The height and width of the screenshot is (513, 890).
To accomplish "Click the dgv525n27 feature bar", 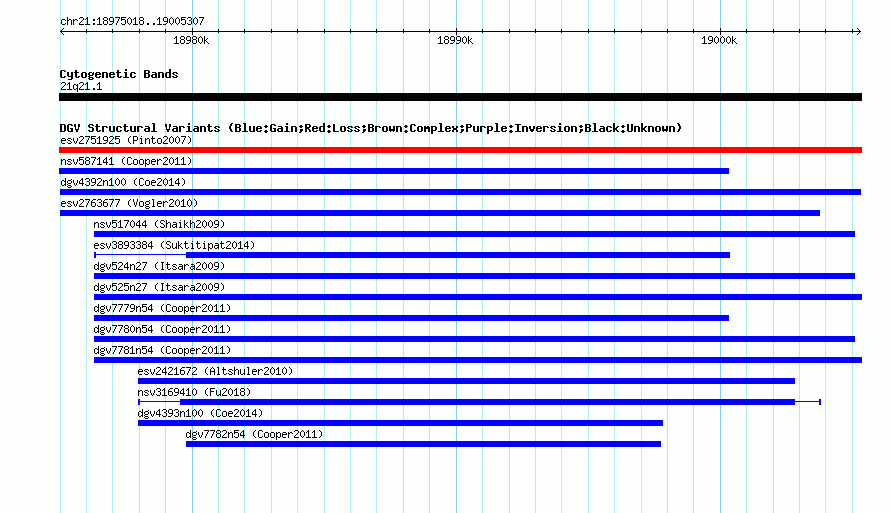I will click(x=478, y=297).
